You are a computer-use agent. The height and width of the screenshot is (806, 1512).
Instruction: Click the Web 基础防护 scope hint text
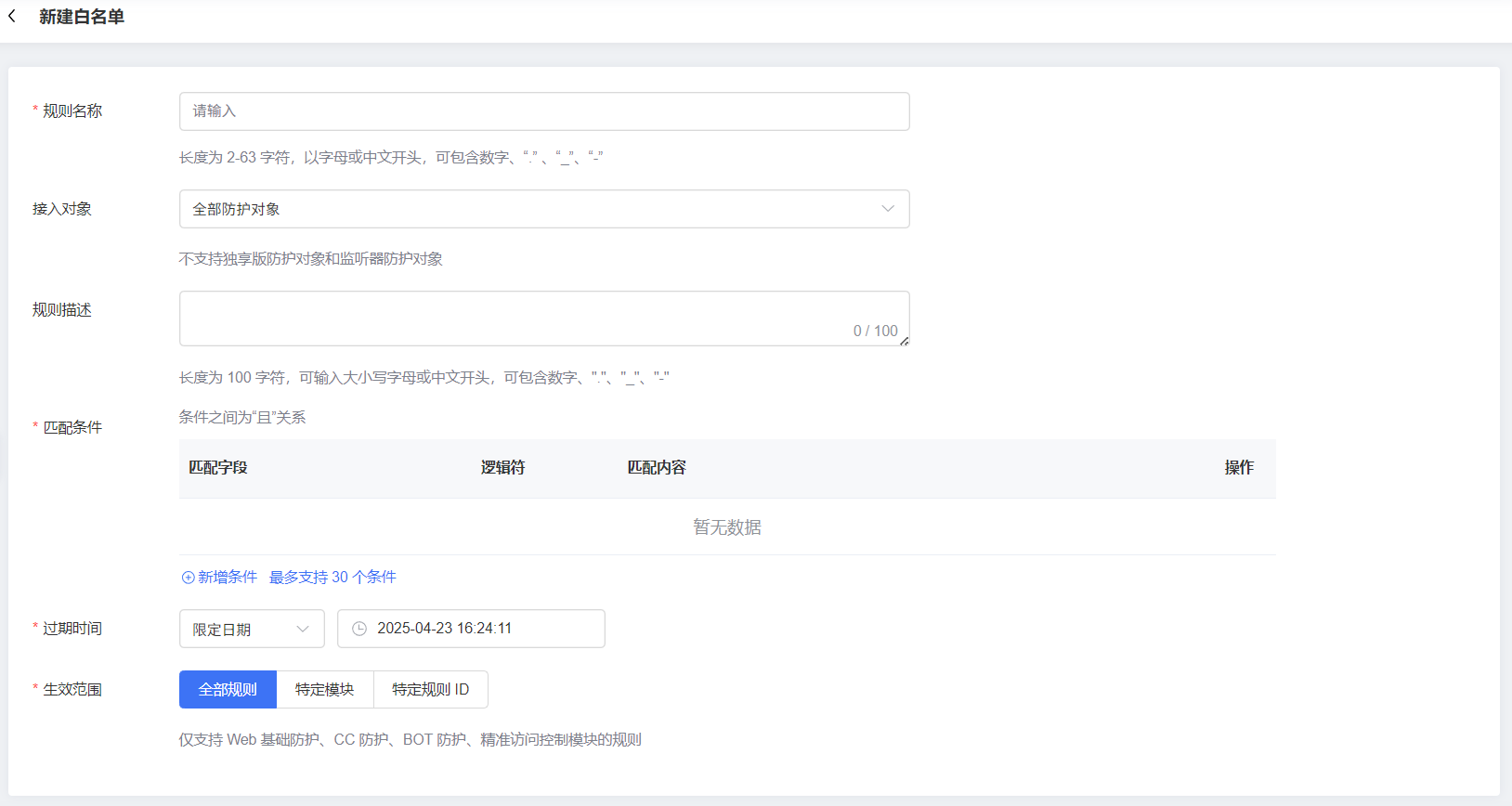click(411, 740)
